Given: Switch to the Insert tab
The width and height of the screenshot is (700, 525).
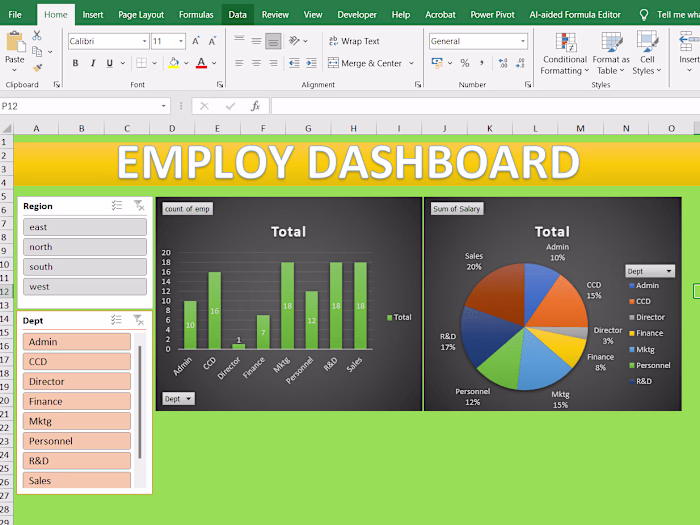Looking at the screenshot, I should [93, 15].
